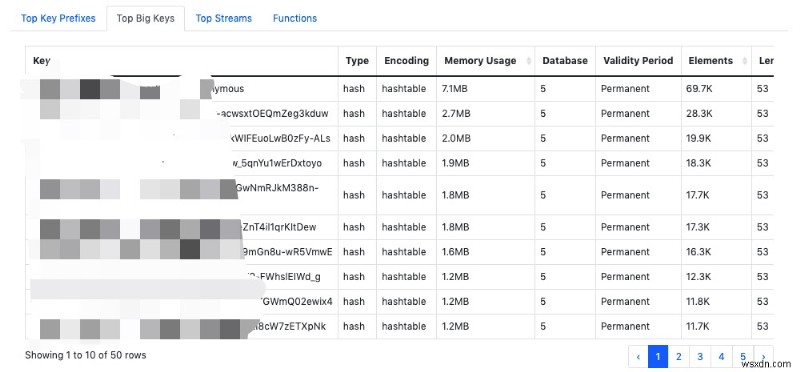Viewport: 800px width, 372px height.
Task: Select the Top Big Keys tab
Action: point(145,18)
